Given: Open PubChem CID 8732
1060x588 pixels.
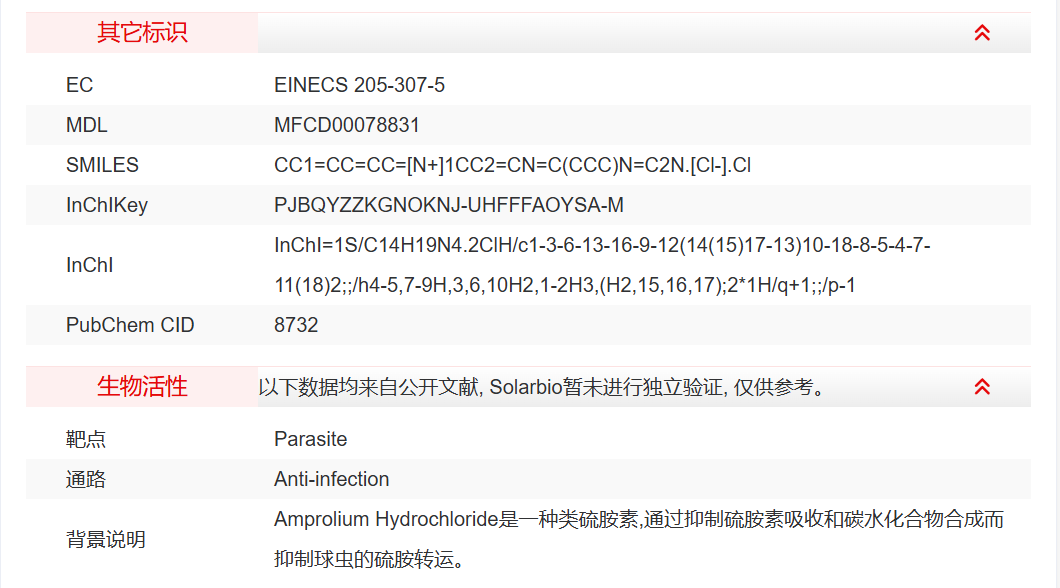Looking at the screenshot, I should (296, 325).
